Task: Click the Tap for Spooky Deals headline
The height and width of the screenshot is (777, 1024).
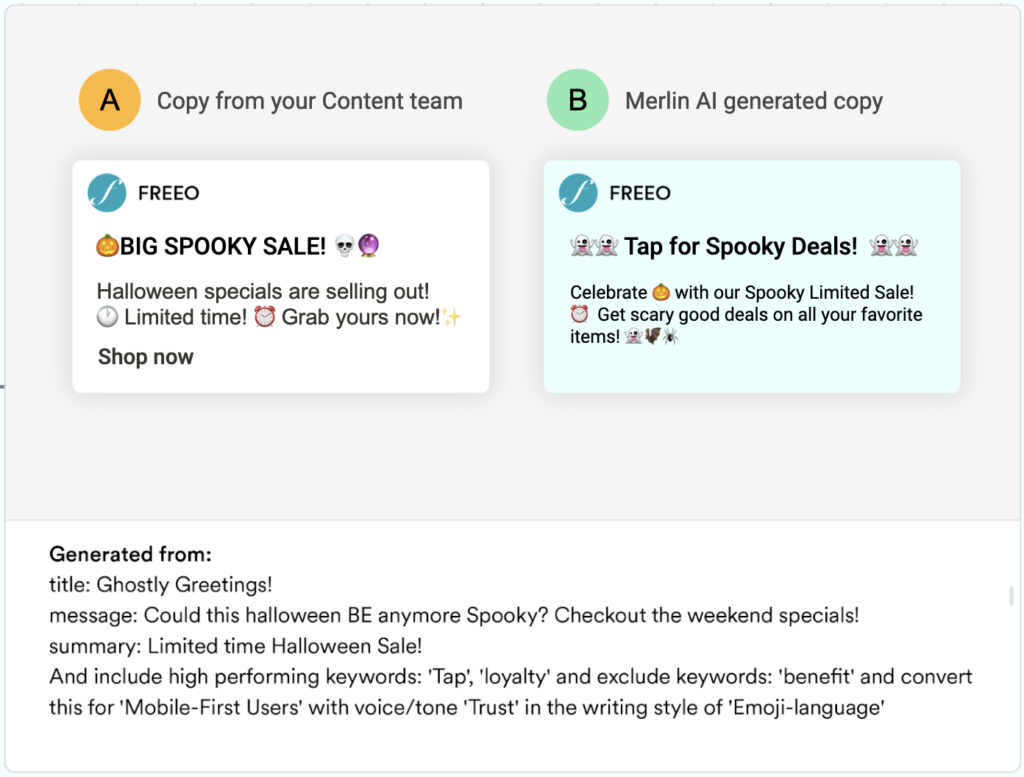Action: [x=741, y=246]
